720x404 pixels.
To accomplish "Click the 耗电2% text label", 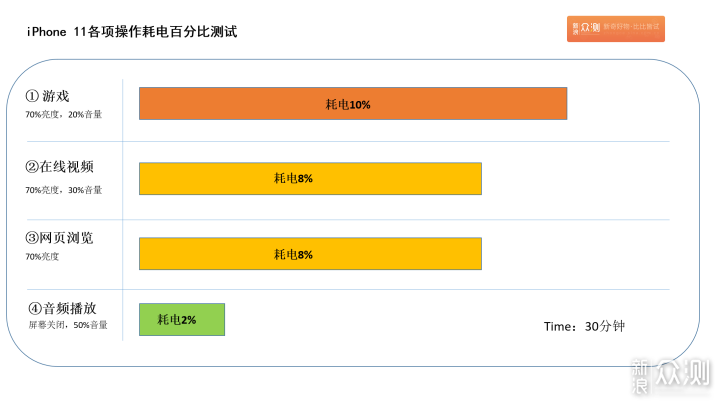I will 177,319.
